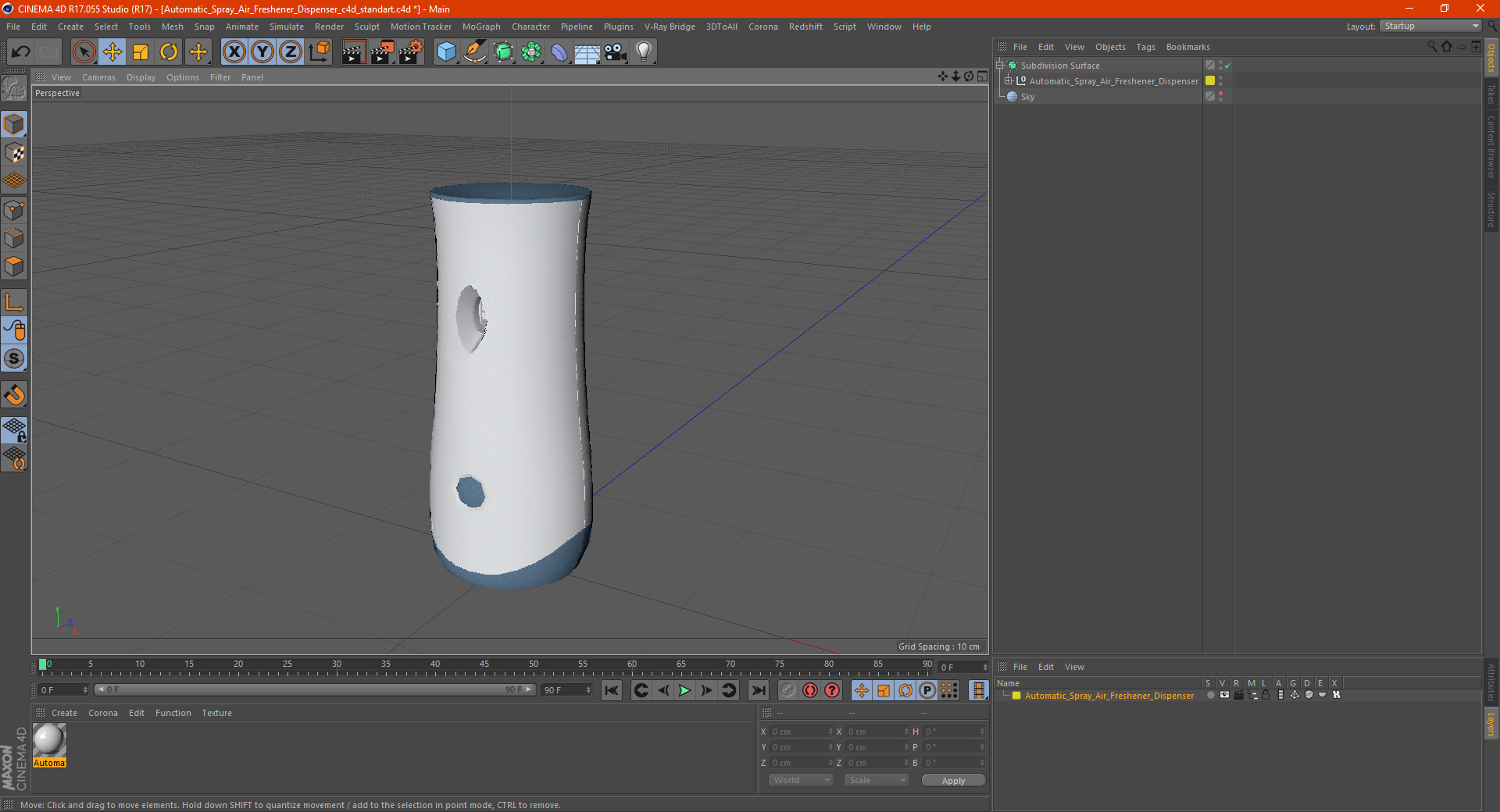This screenshot has height=812, width=1500.
Task: Select the Automa material thumbnail
Action: [x=49, y=741]
